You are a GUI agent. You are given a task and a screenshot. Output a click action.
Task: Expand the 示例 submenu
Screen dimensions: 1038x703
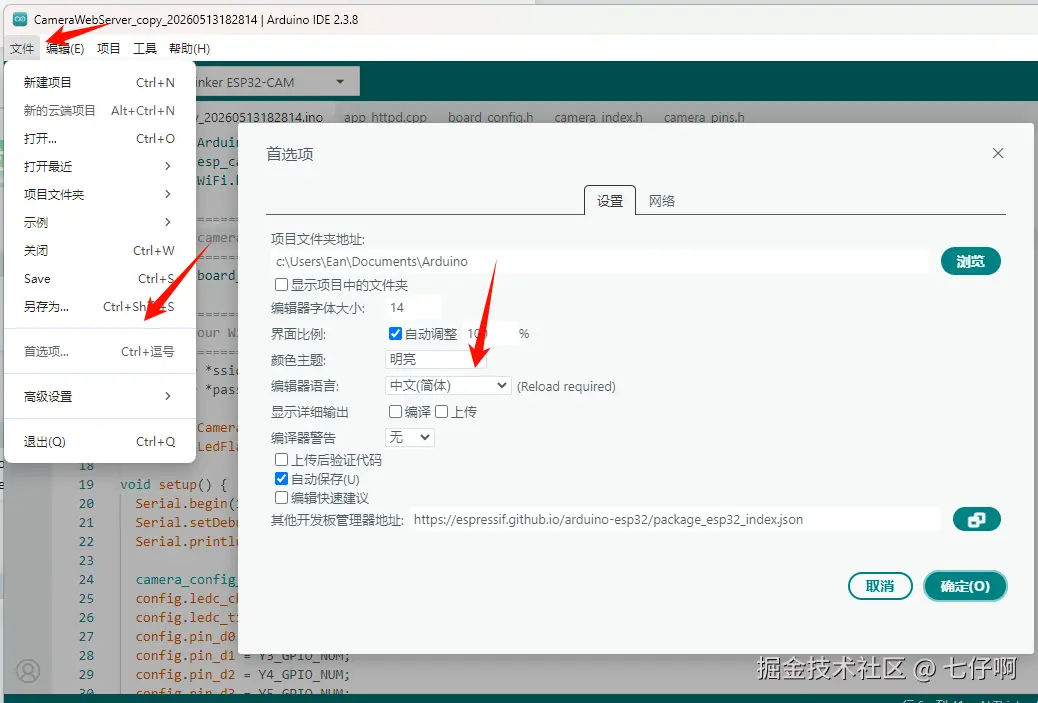(99, 222)
